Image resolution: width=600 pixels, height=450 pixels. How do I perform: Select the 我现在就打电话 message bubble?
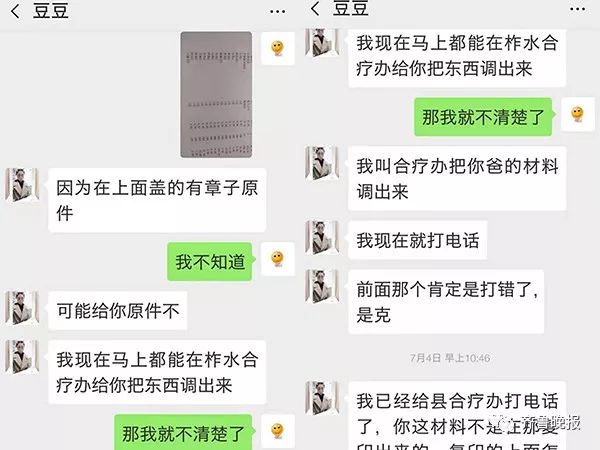pyautogui.click(x=417, y=240)
